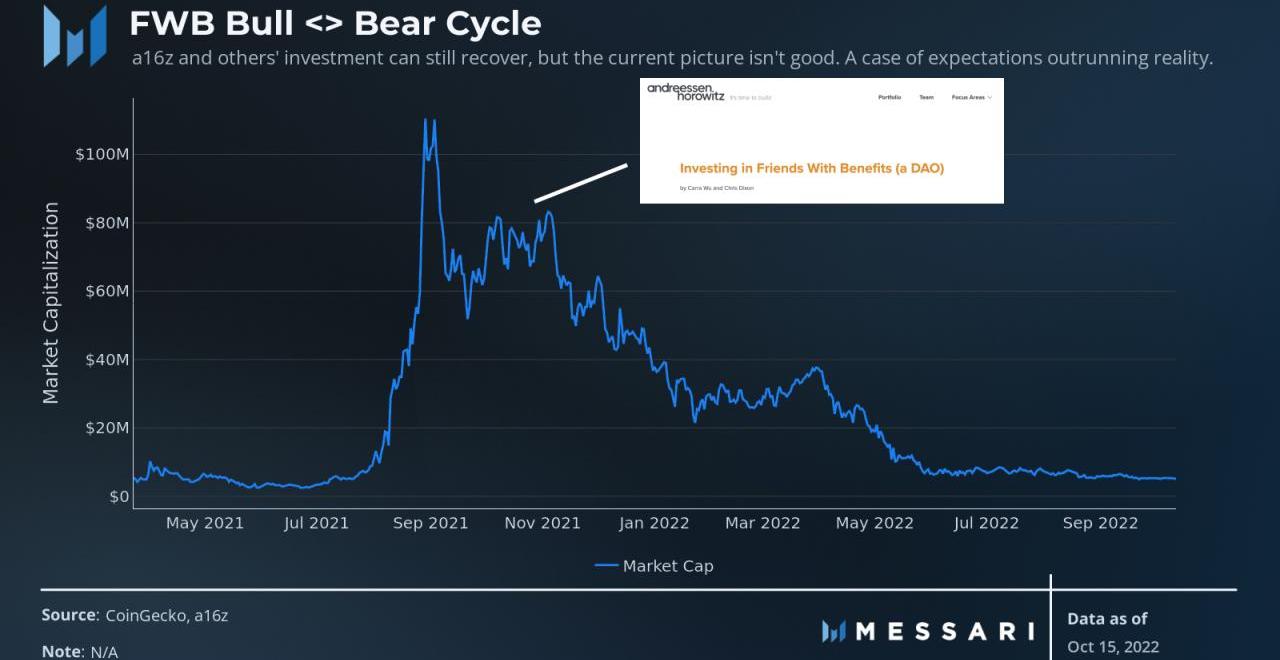Viewport: 1280px width, 660px height.
Task: Click the Jan 2022 x-axis label
Action: (654, 523)
